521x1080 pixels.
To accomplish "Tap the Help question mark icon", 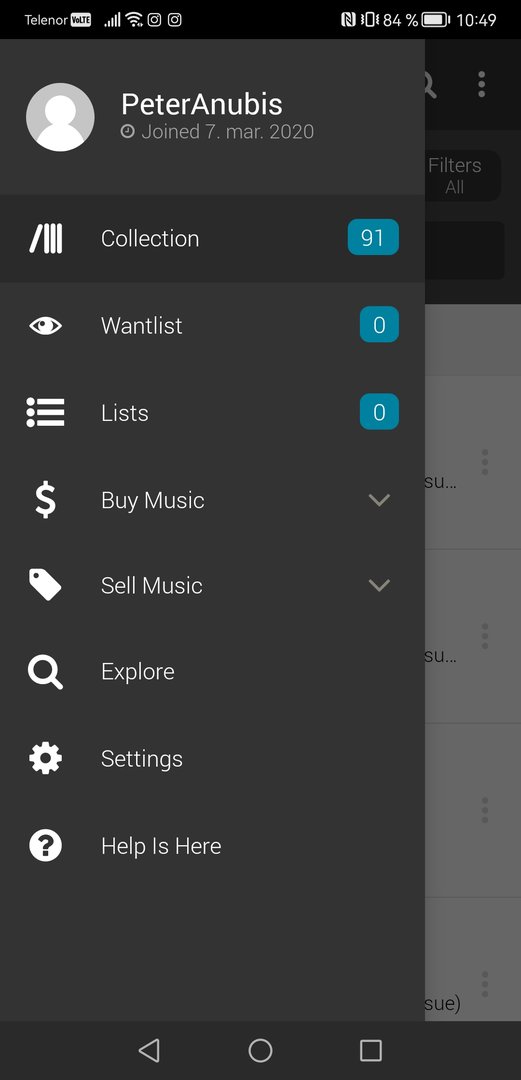I will coord(45,845).
